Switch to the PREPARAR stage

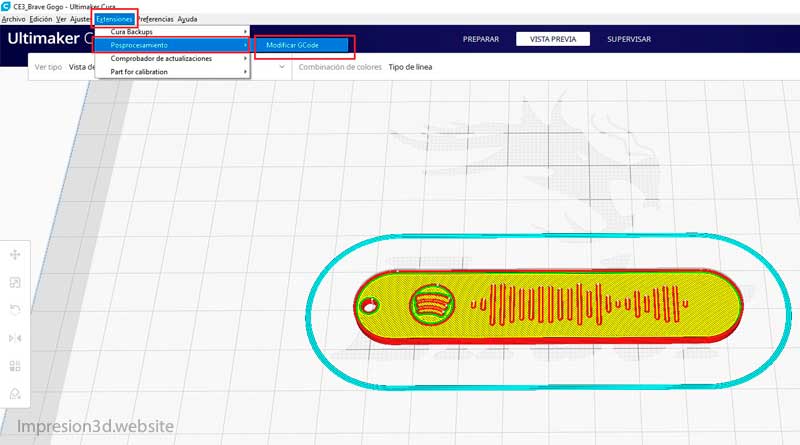coord(481,39)
